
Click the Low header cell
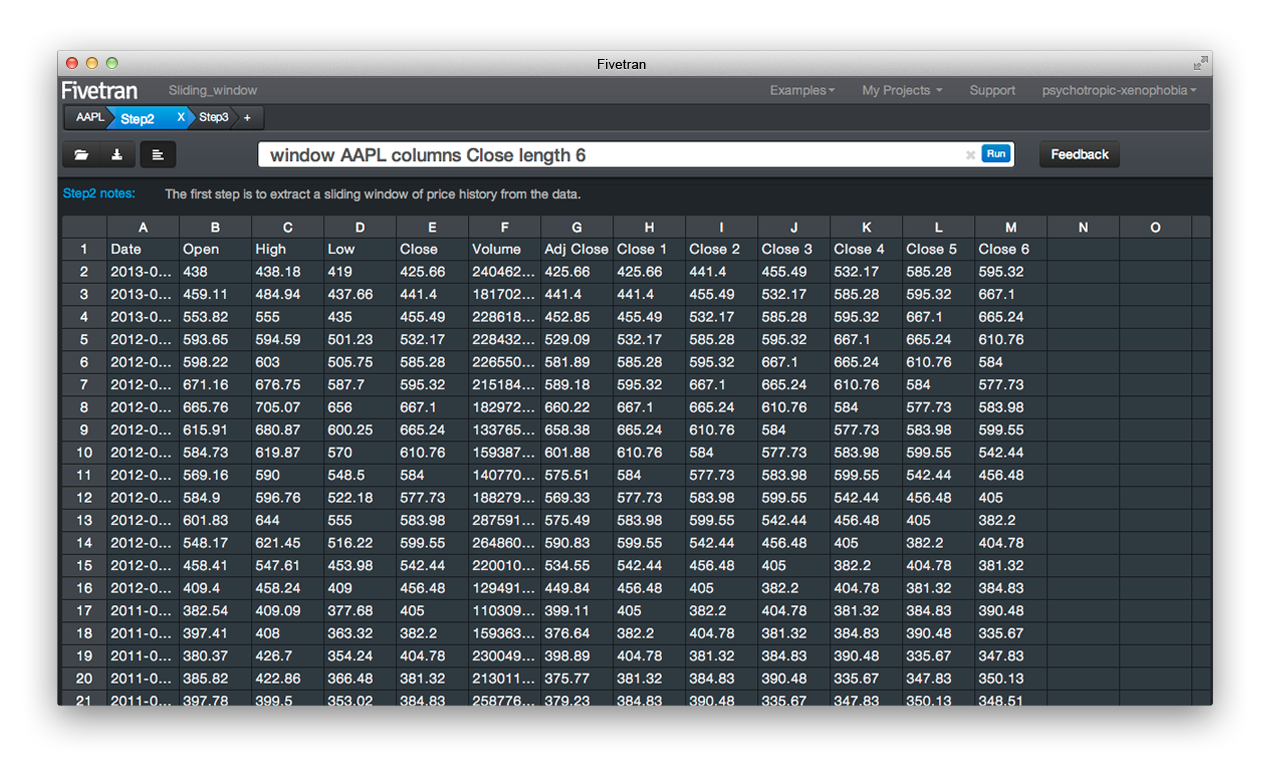pos(360,249)
